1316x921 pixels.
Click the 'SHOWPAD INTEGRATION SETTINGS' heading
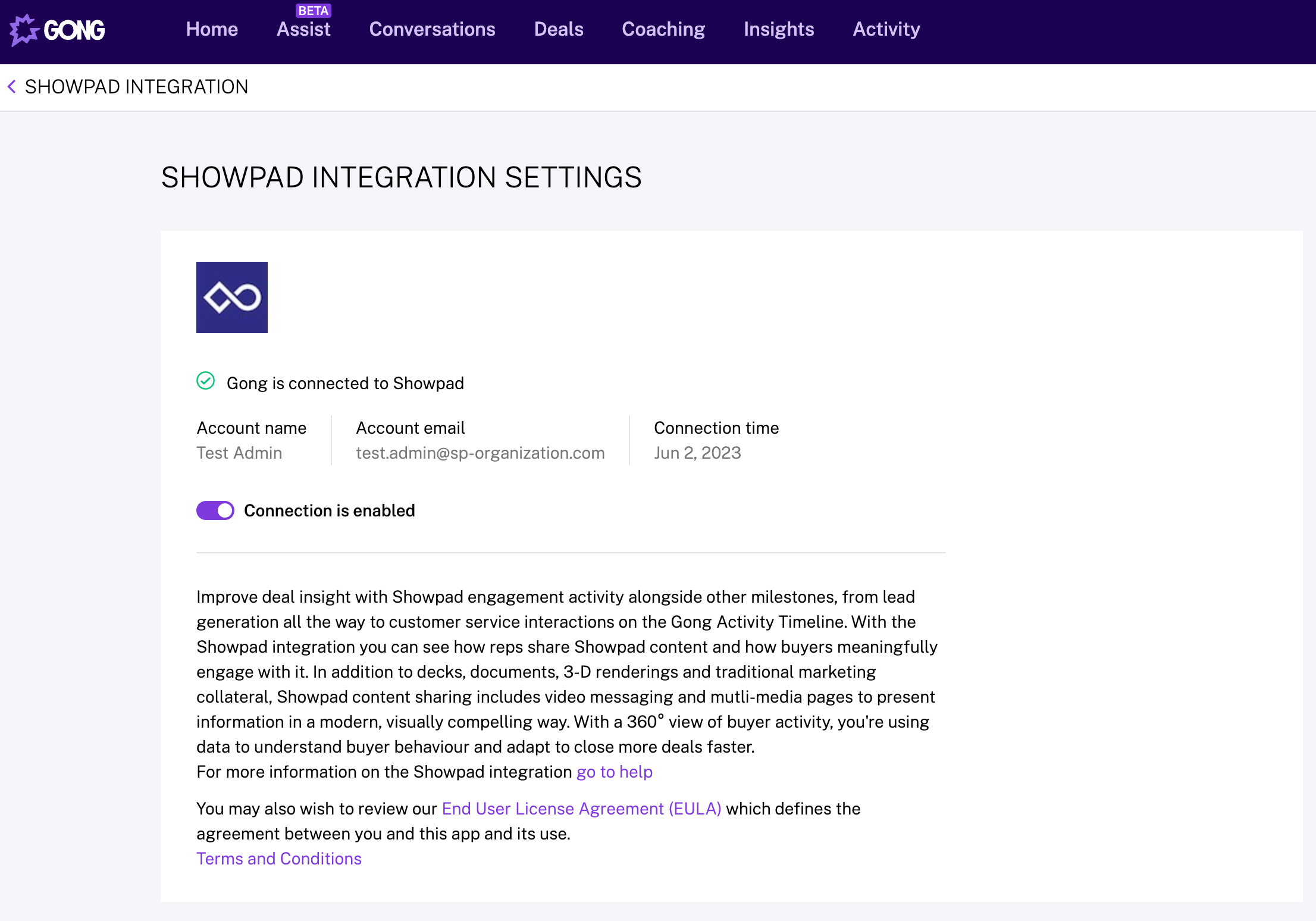tap(402, 177)
